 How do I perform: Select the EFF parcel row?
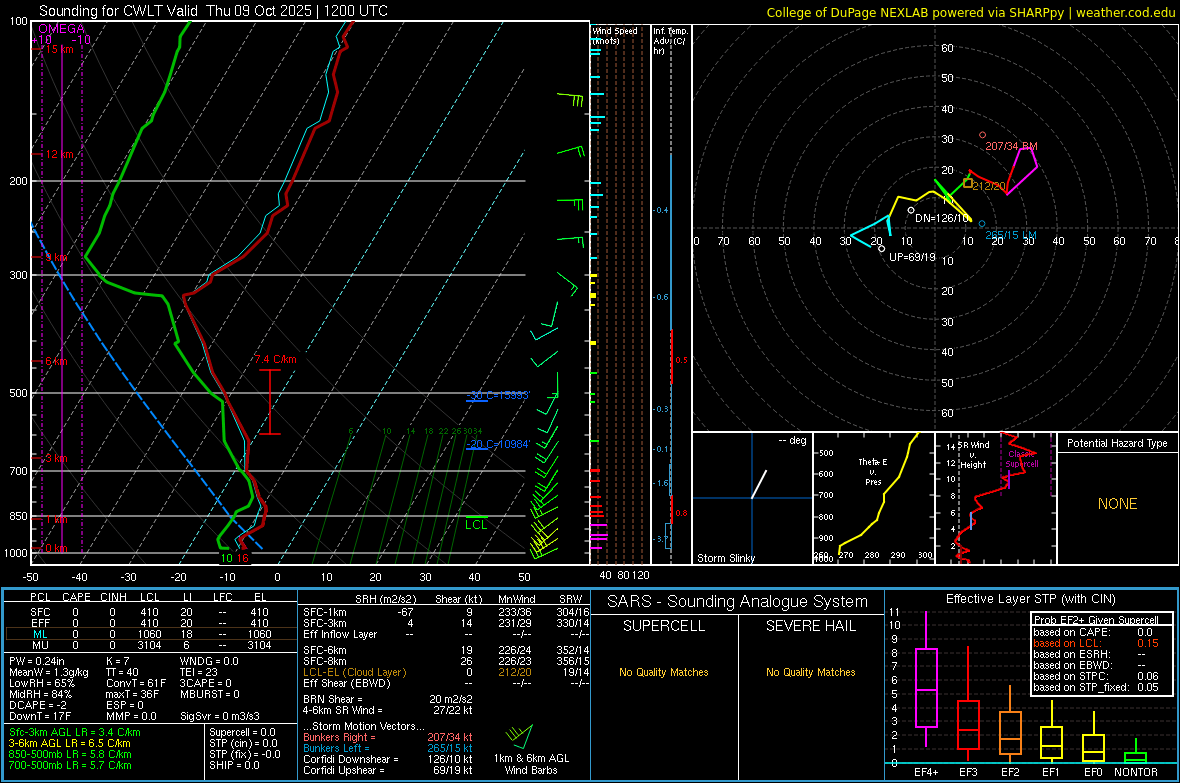tap(151, 623)
